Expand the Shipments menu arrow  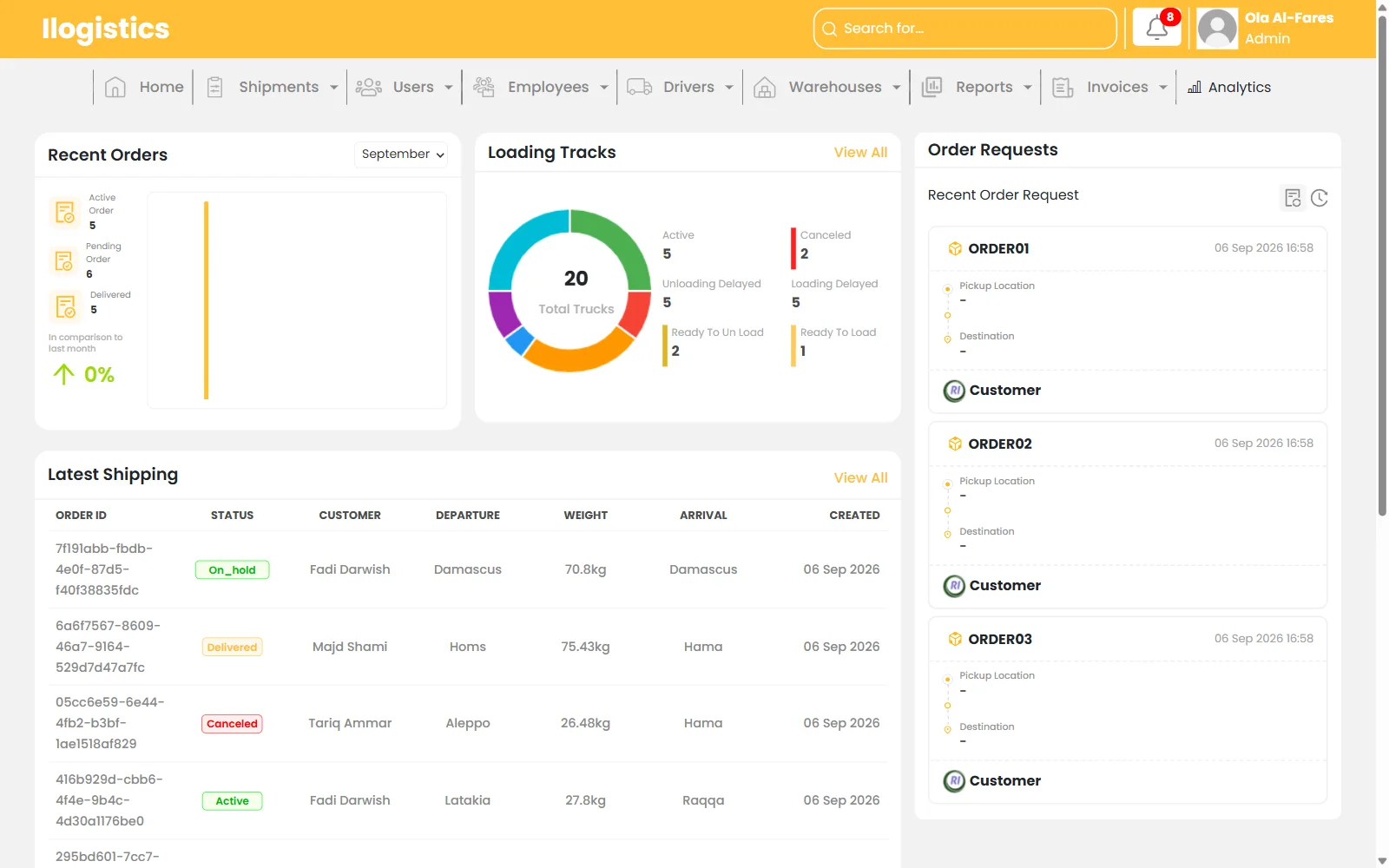tap(334, 88)
